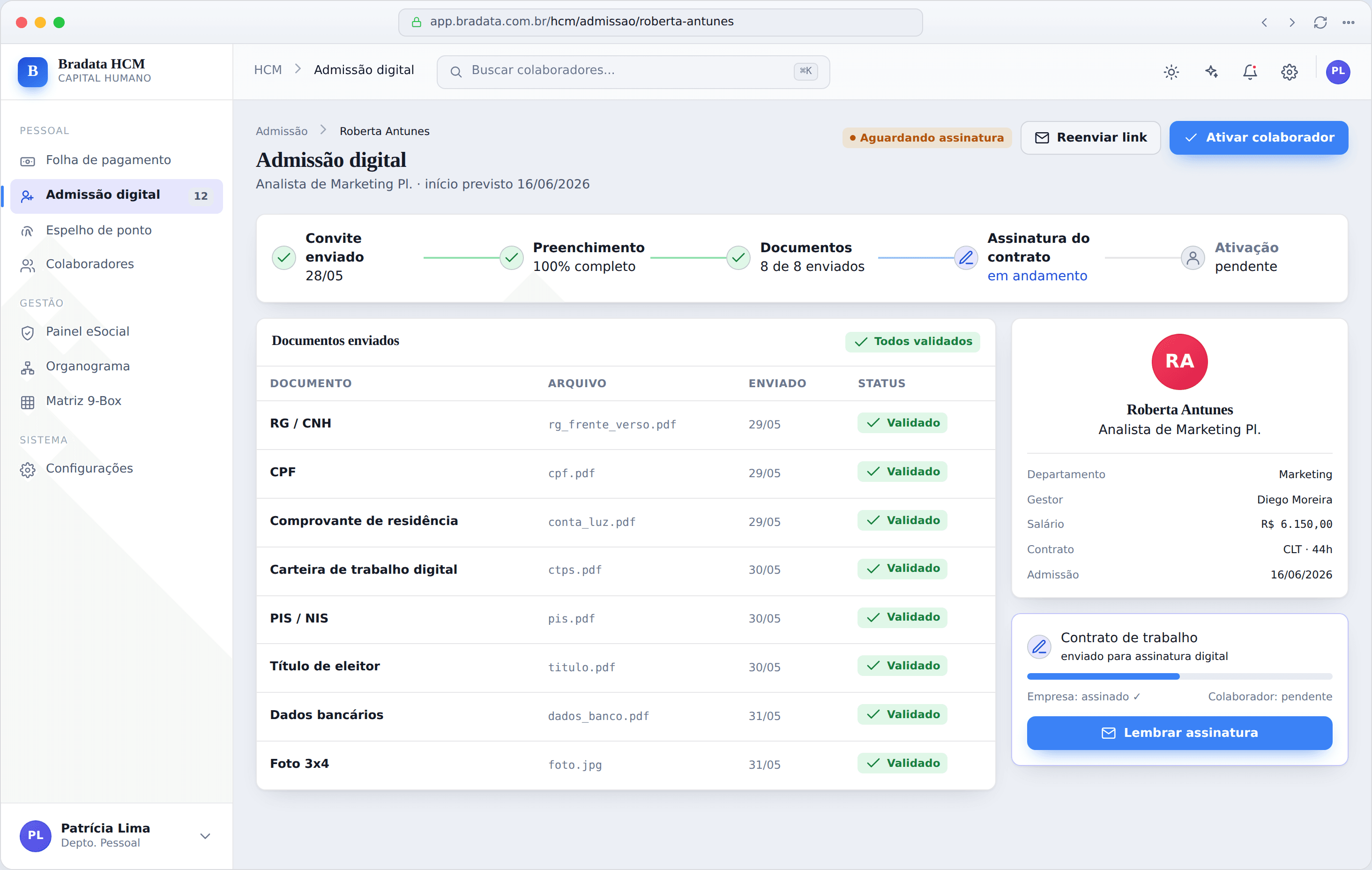The width and height of the screenshot is (1372, 870).
Task: Click the search magnifier icon
Action: click(456, 72)
